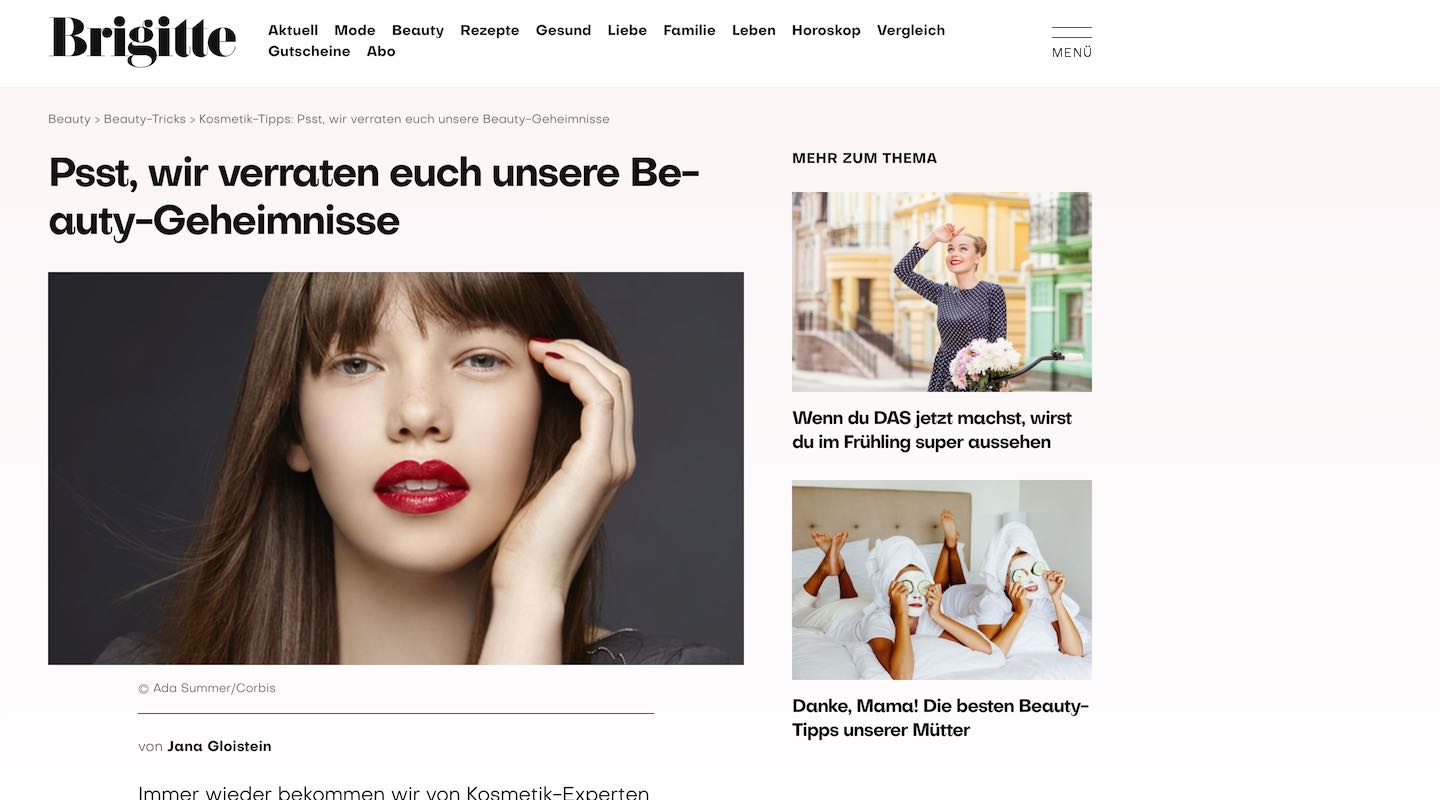This screenshot has height=800, width=1440.
Task: Select Beauty in the navigation bar
Action: pyautogui.click(x=418, y=30)
